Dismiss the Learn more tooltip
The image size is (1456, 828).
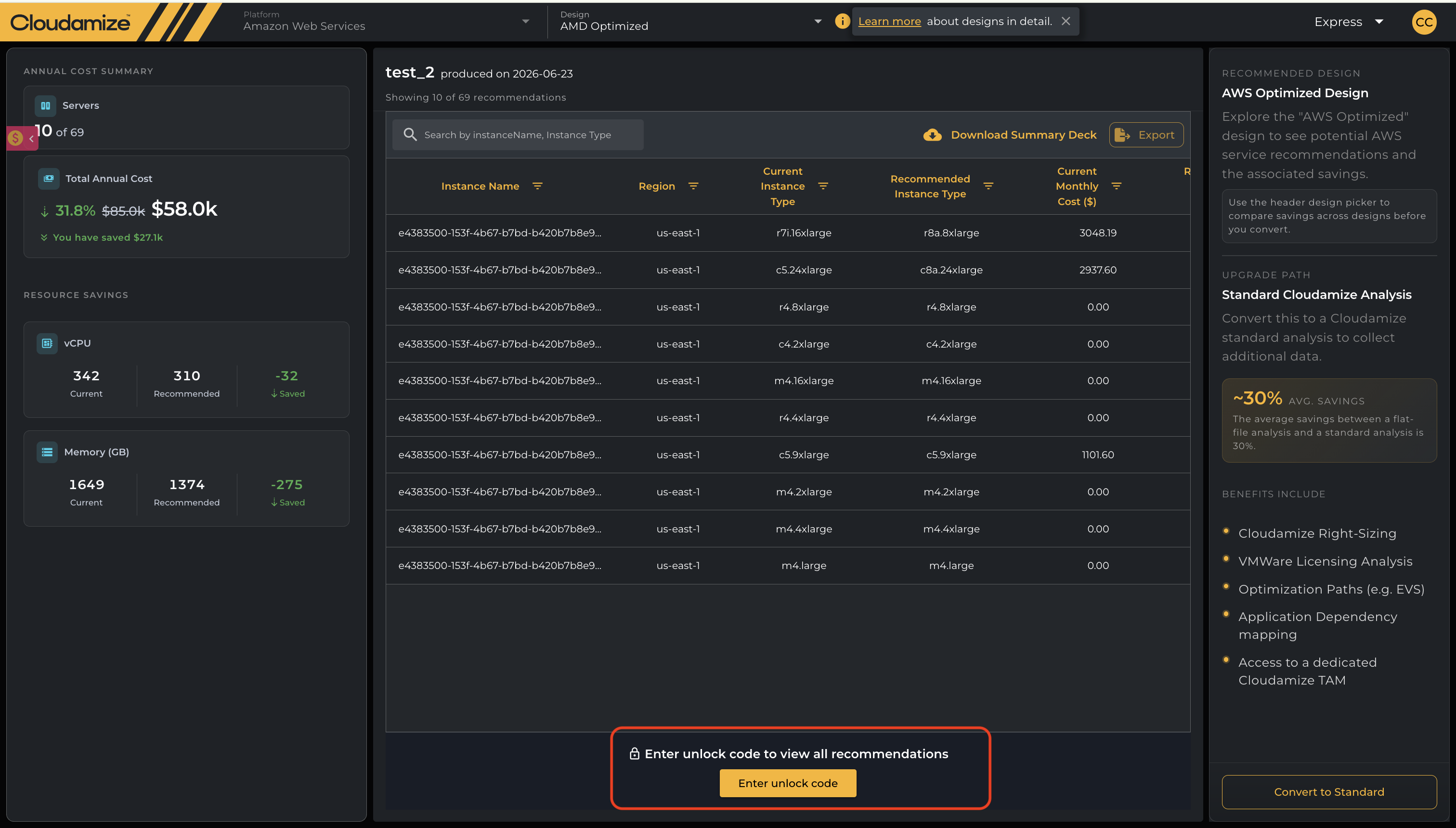tap(1066, 21)
